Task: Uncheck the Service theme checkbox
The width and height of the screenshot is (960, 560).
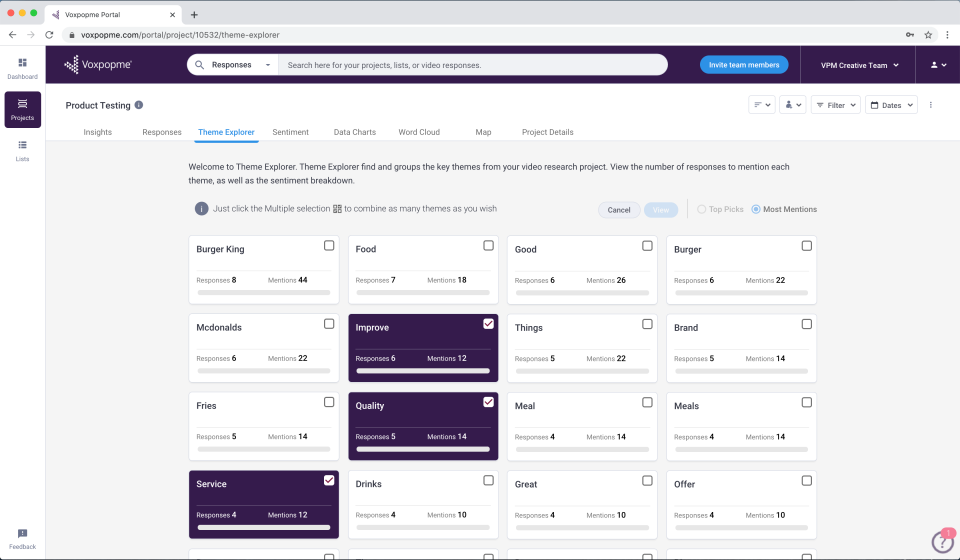Action: [329, 480]
